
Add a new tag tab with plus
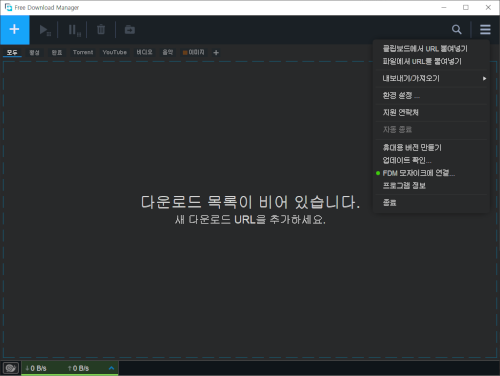(216, 53)
